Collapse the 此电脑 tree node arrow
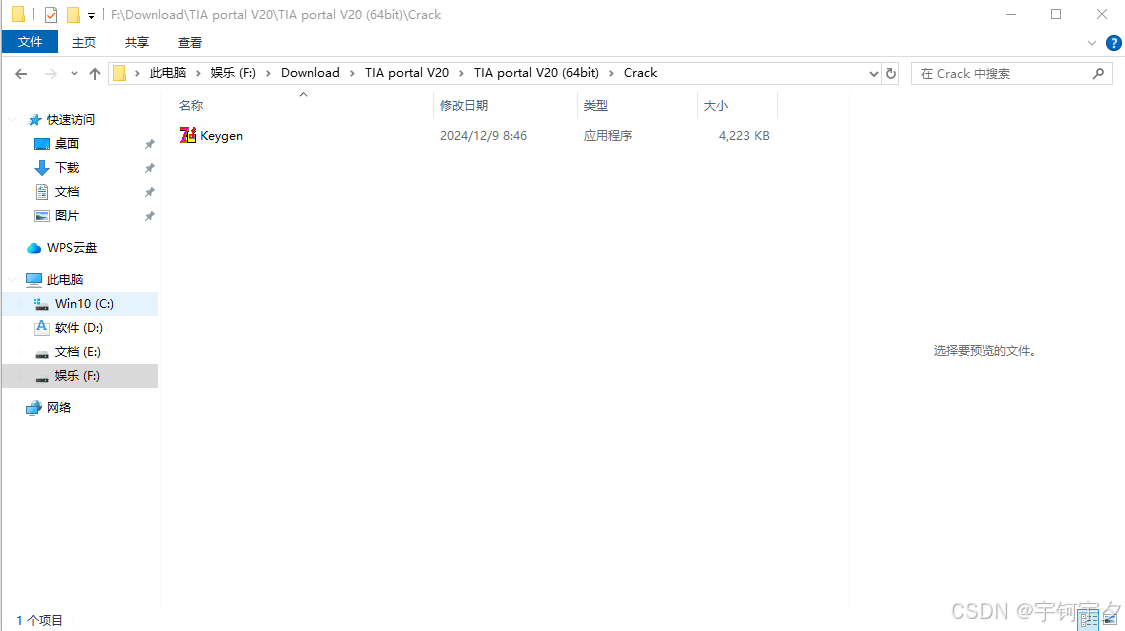 13,279
